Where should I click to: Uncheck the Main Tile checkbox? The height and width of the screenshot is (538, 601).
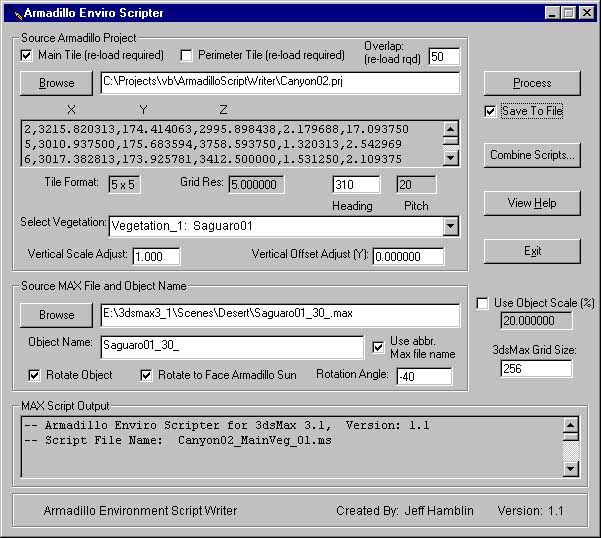(27, 55)
